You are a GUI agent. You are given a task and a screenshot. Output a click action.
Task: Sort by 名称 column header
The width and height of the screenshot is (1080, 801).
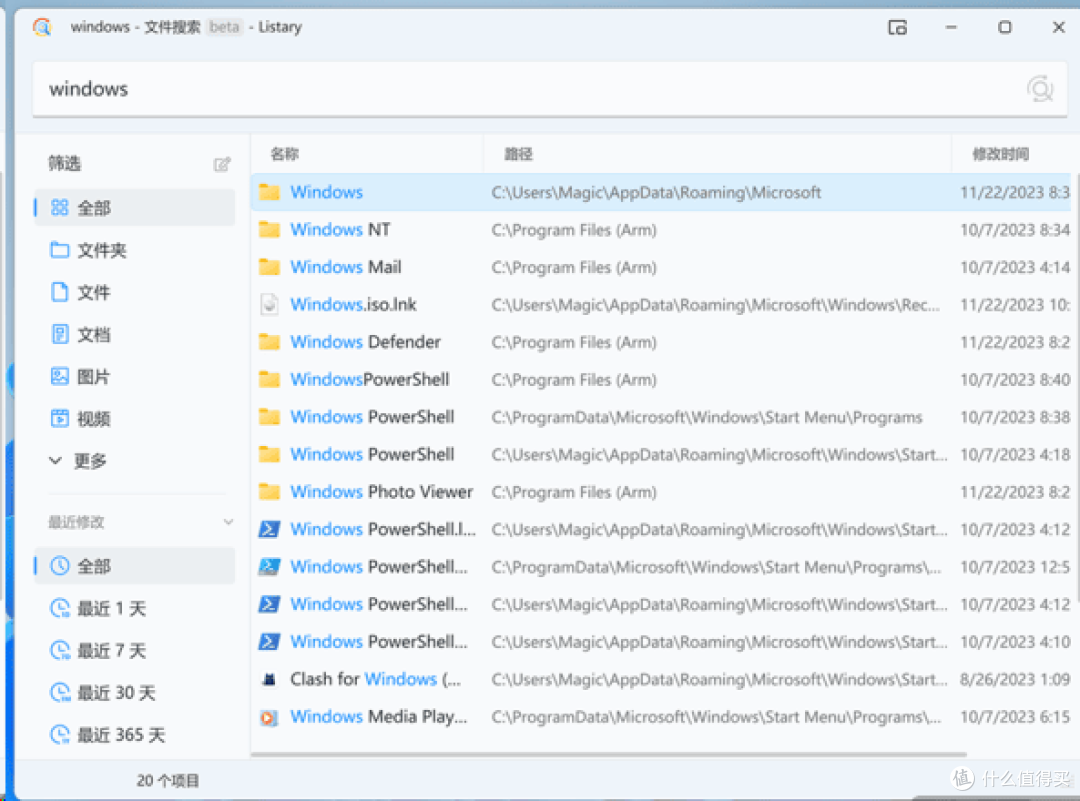[284, 154]
